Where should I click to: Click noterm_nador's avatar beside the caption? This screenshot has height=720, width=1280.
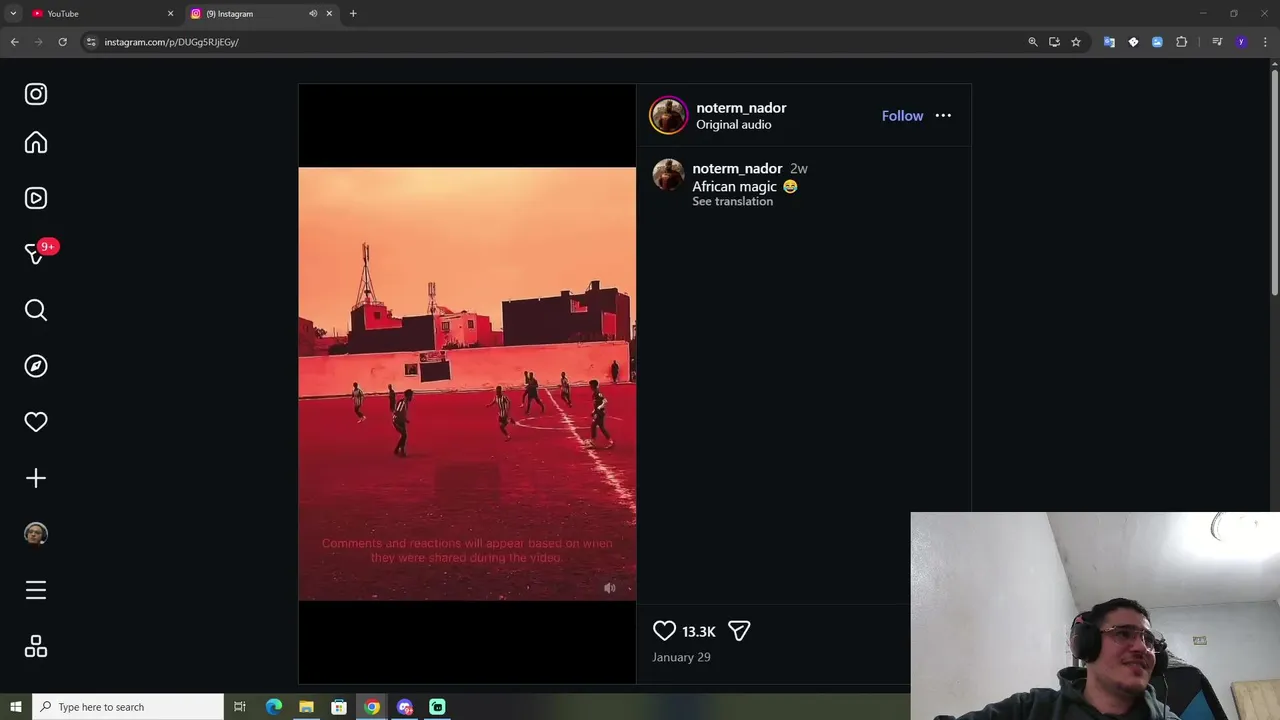(x=668, y=174)
